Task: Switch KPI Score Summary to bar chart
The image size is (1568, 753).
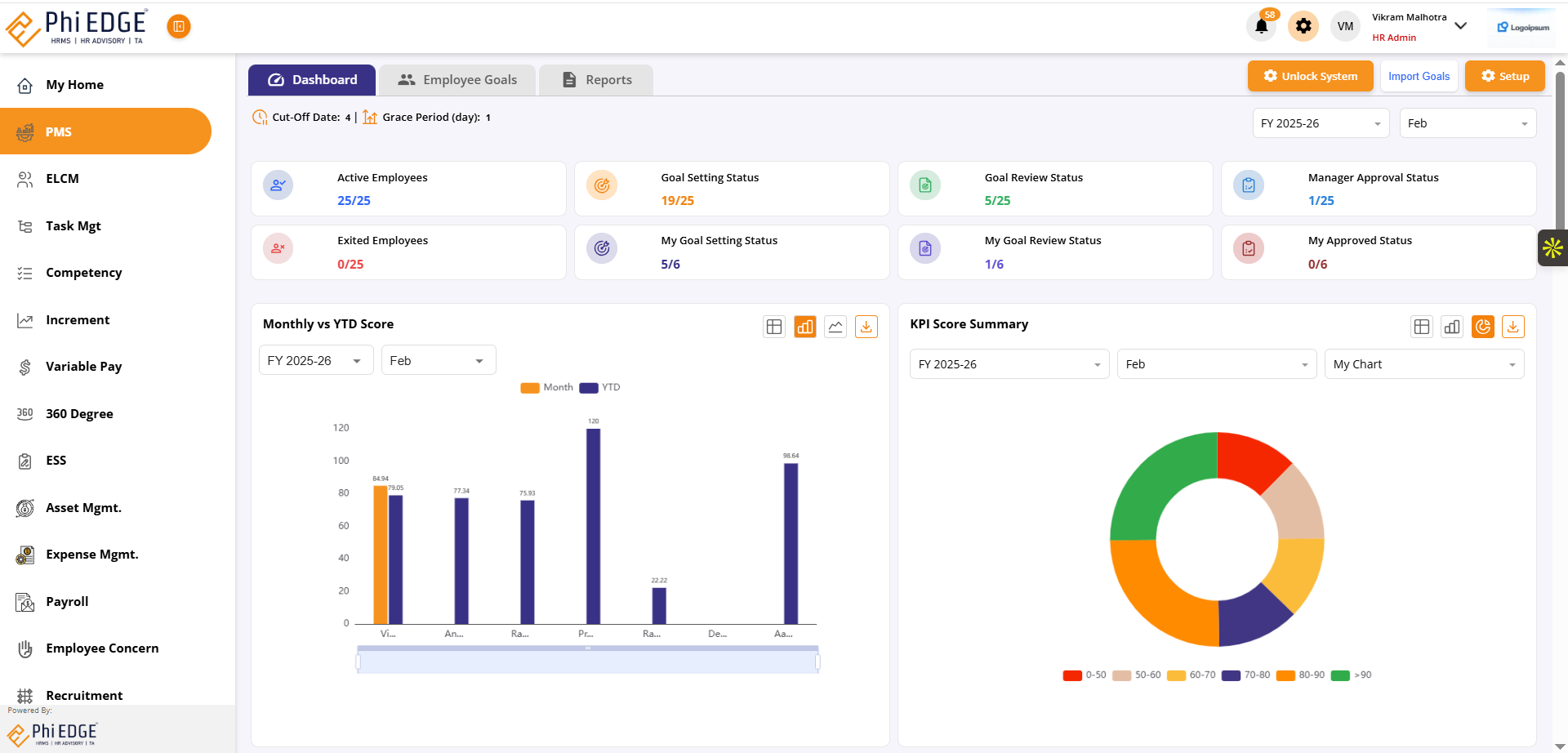Action: [1452, 327]
